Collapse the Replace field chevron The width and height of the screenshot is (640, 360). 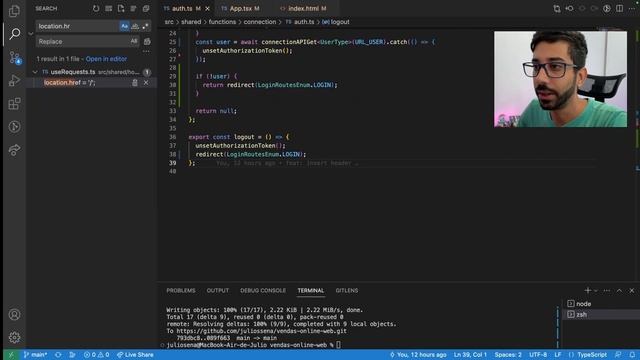click(x=31, y=34)
